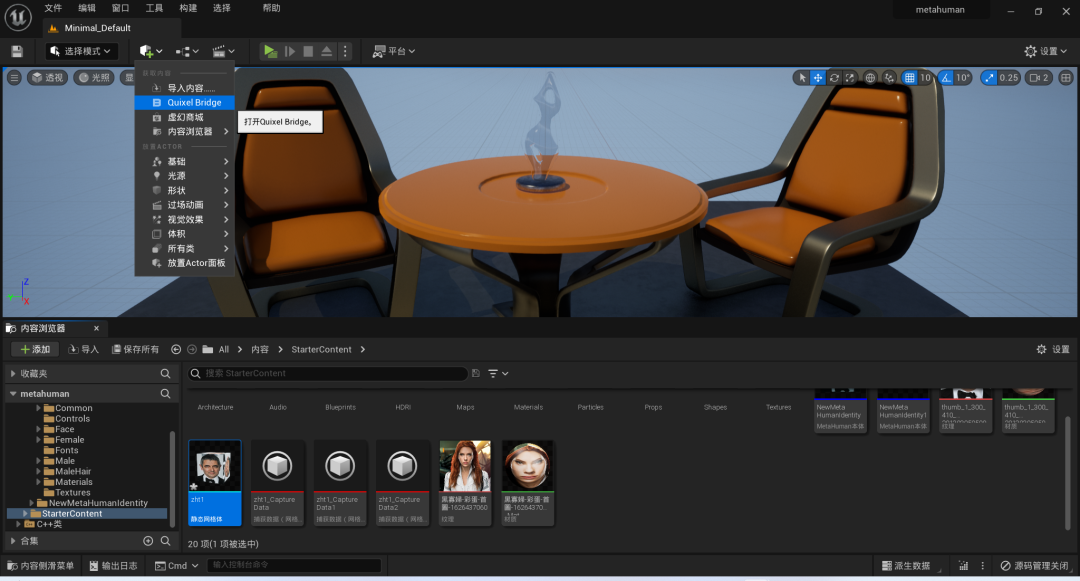Click the 添加 button in Content Browser
Screen dimensions: 1080x581
[x=35, y=349]
